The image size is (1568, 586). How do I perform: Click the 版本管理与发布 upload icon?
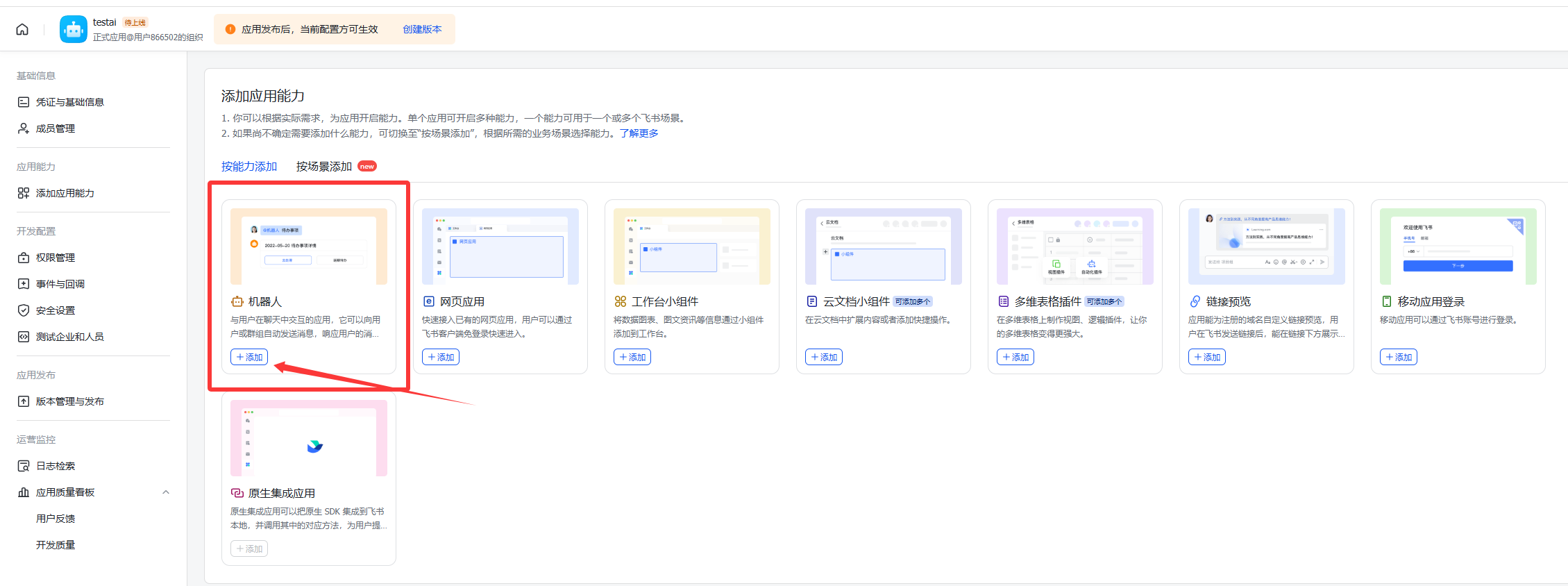pos(24,401)
